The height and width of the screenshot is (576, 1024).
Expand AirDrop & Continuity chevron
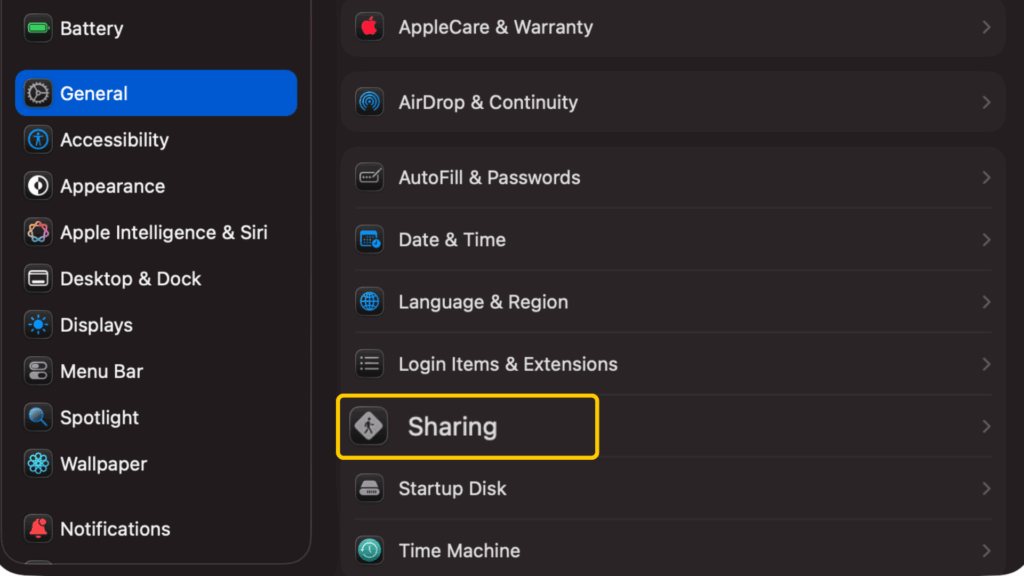986,103
